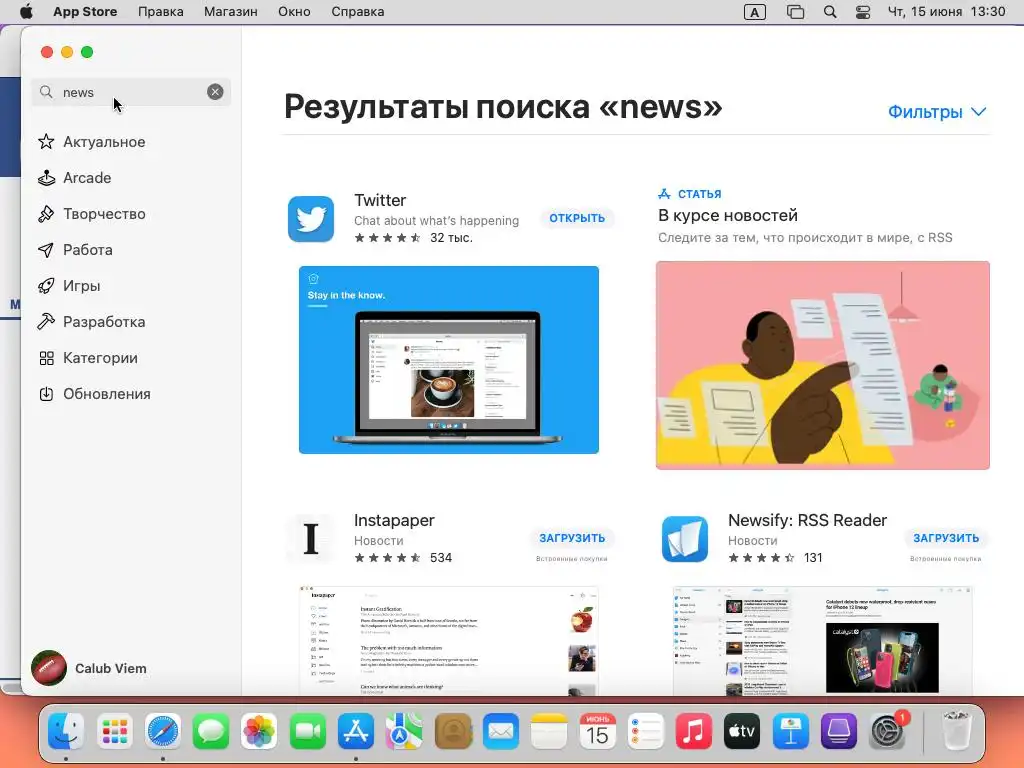Open the App Store menu
This screenshot has width=1024, height=768.
pyautogui.click(x=85, y=12)
